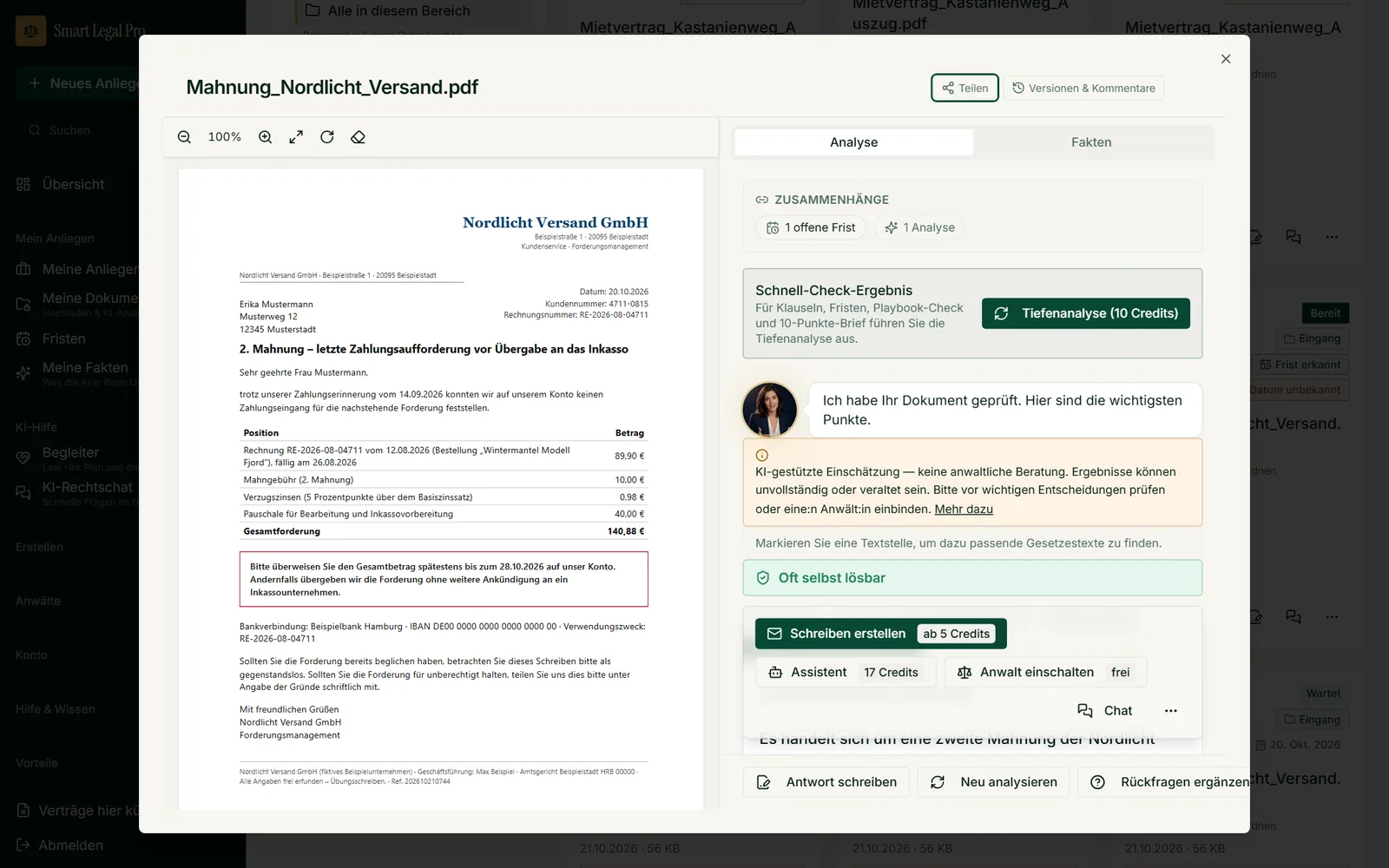Open the Chat option
This screenshot has width=1389, height=868.
1105,711
